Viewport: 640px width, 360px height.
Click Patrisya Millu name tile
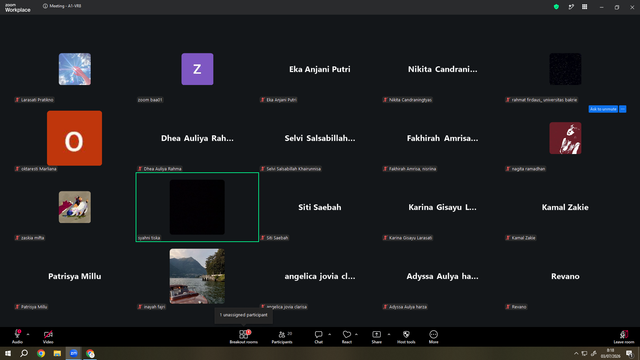click(75, 276)
